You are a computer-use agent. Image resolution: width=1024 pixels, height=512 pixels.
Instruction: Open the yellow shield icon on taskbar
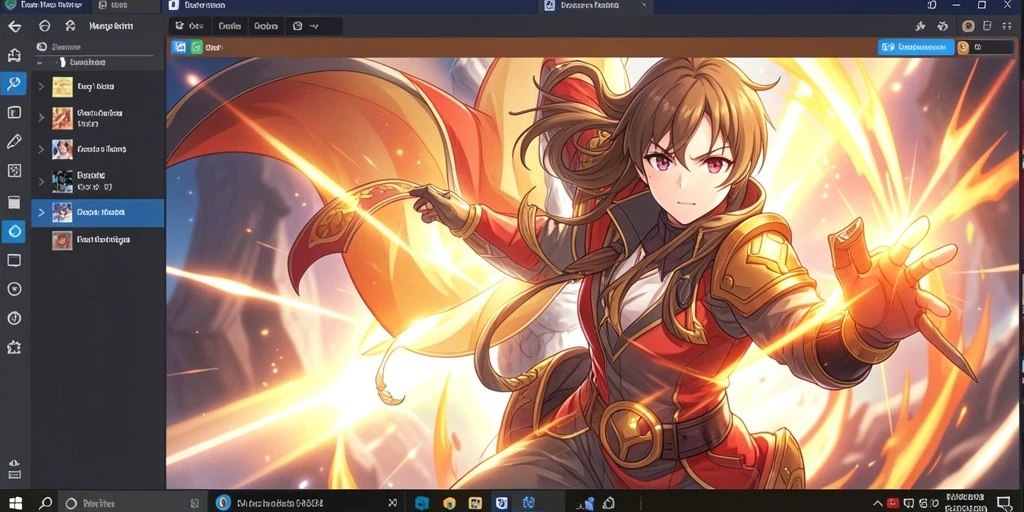coord(449,503)
